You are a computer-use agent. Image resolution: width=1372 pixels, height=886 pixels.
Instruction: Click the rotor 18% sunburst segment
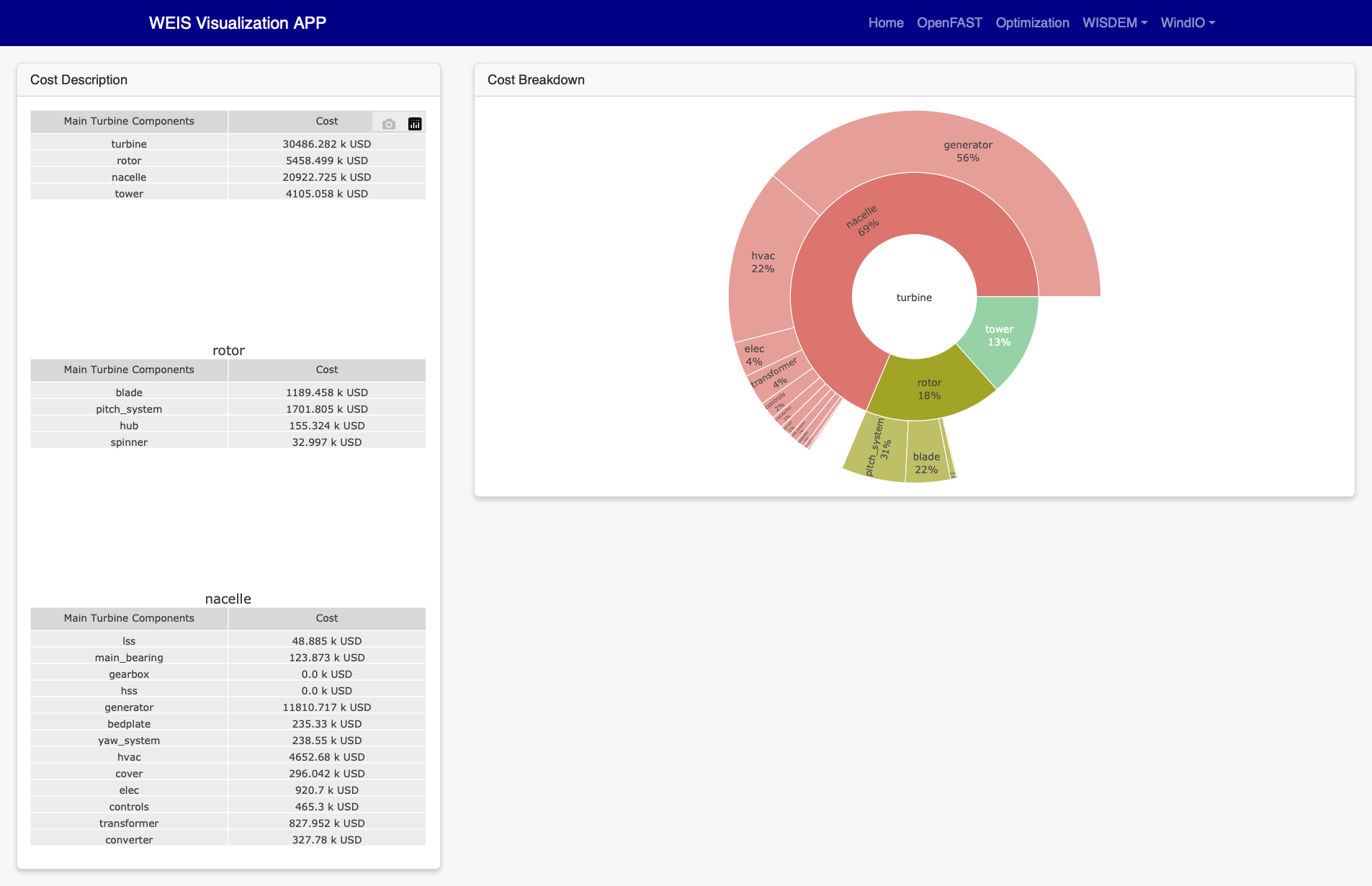(x=929, y=389)
